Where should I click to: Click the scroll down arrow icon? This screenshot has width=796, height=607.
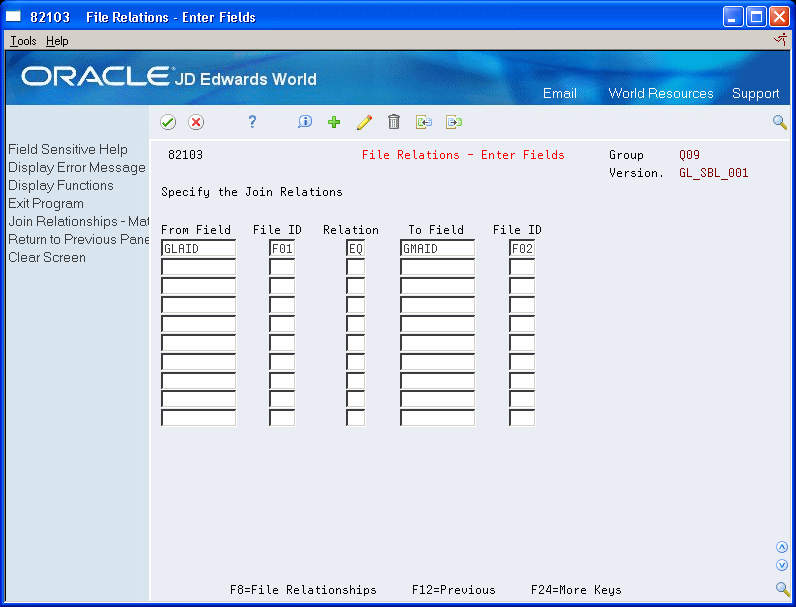click(x=782, y=565)
